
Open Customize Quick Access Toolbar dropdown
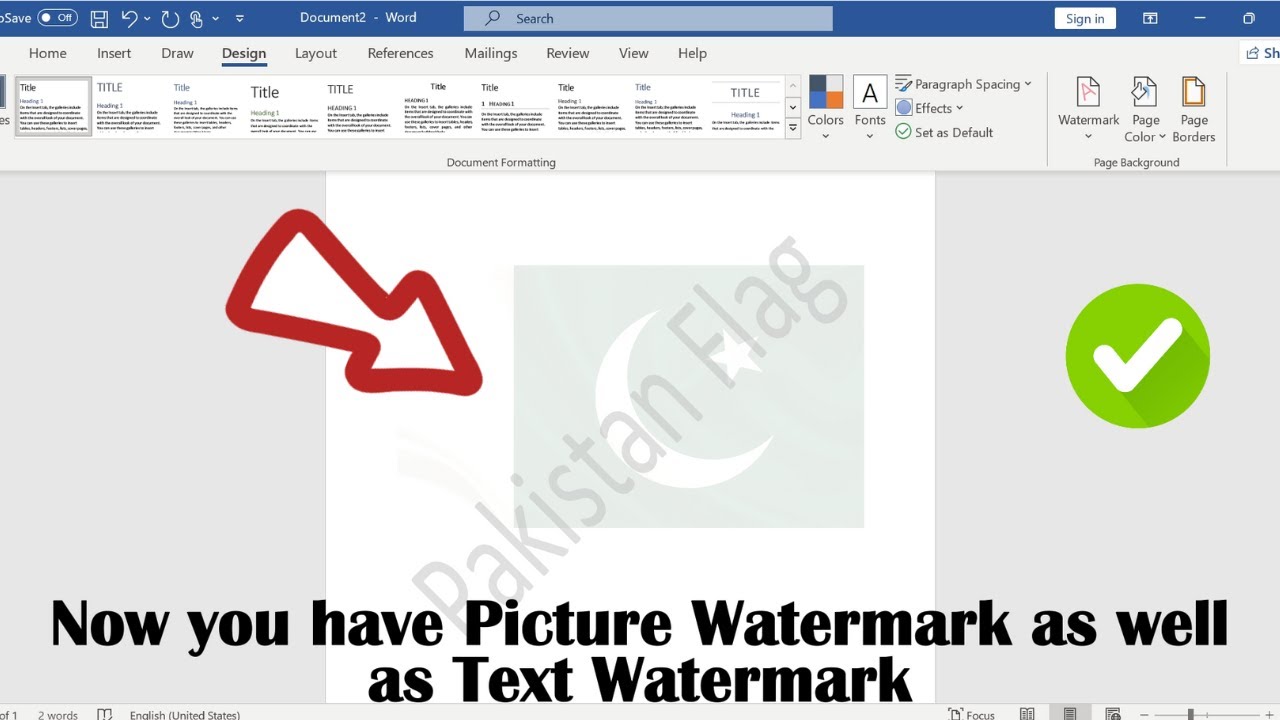[240, 18]
